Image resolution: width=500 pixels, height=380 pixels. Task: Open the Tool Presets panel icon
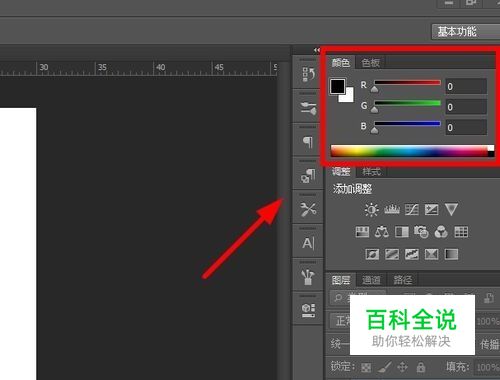308,209
